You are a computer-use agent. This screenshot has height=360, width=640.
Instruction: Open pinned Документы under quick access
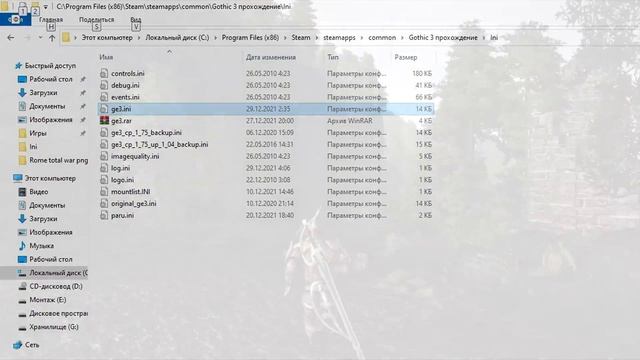click(x=47, y=106)
